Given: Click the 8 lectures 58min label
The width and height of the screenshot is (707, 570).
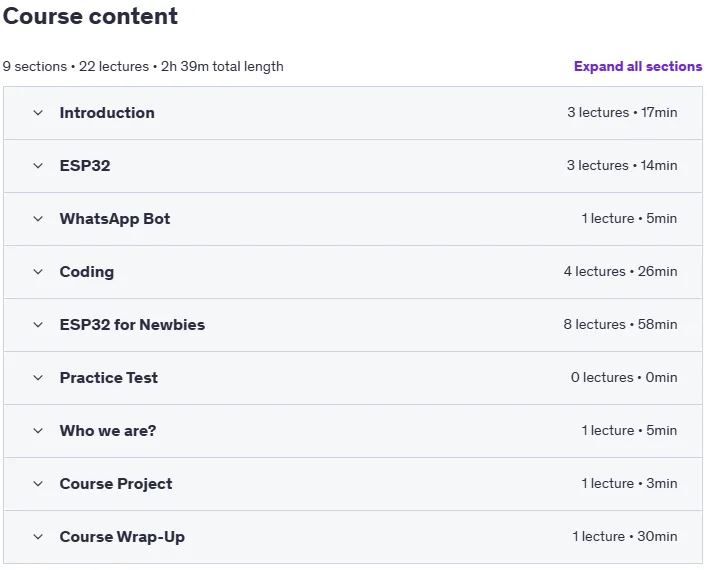Looking at the screenshot, I should (x=620, y=324).
